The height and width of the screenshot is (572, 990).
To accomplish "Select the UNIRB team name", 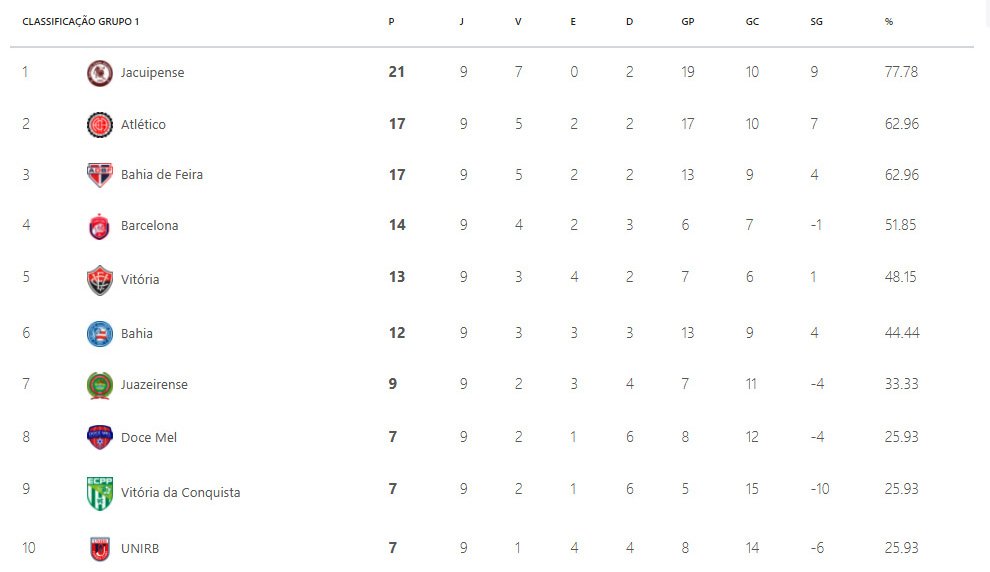I will pos(140,548).
